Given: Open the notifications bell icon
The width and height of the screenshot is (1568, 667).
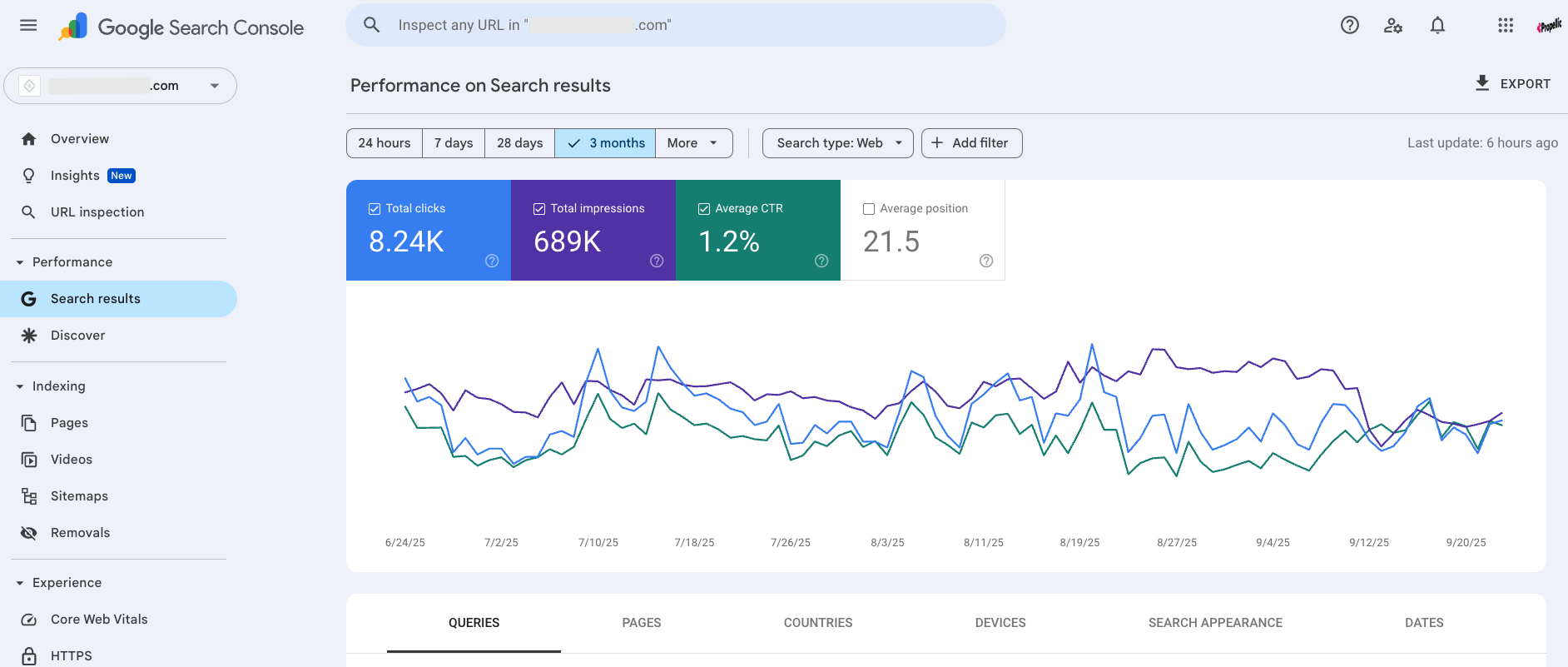Looking at the screenshot, I should coord(1437,26).
